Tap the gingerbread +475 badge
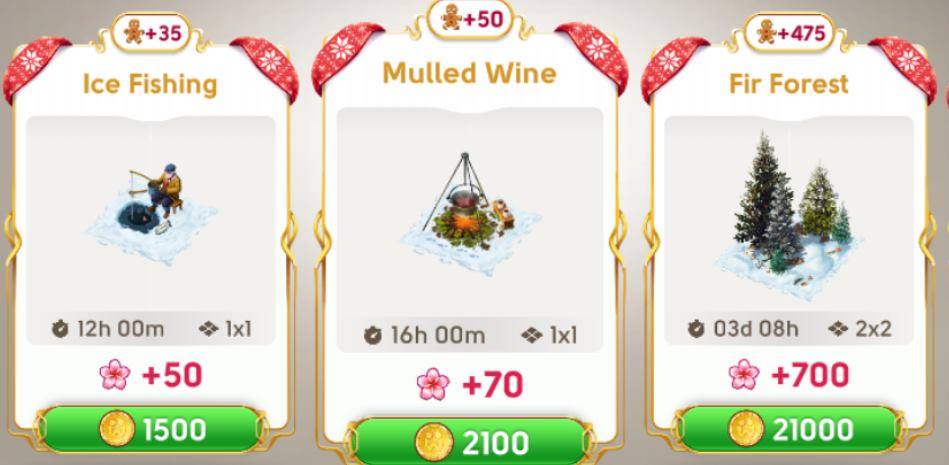The image size is (949, 465). coord(789,32)
